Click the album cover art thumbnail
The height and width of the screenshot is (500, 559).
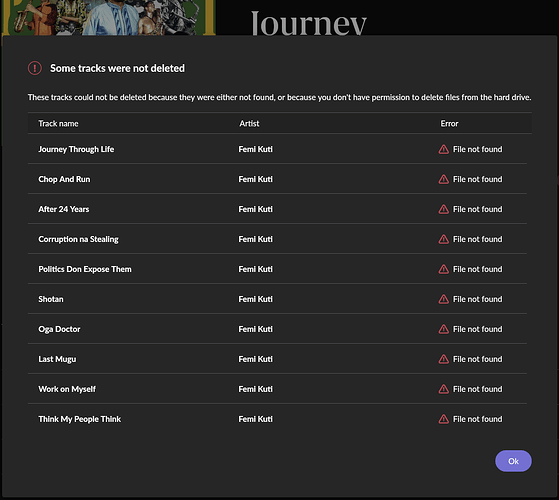108,17
